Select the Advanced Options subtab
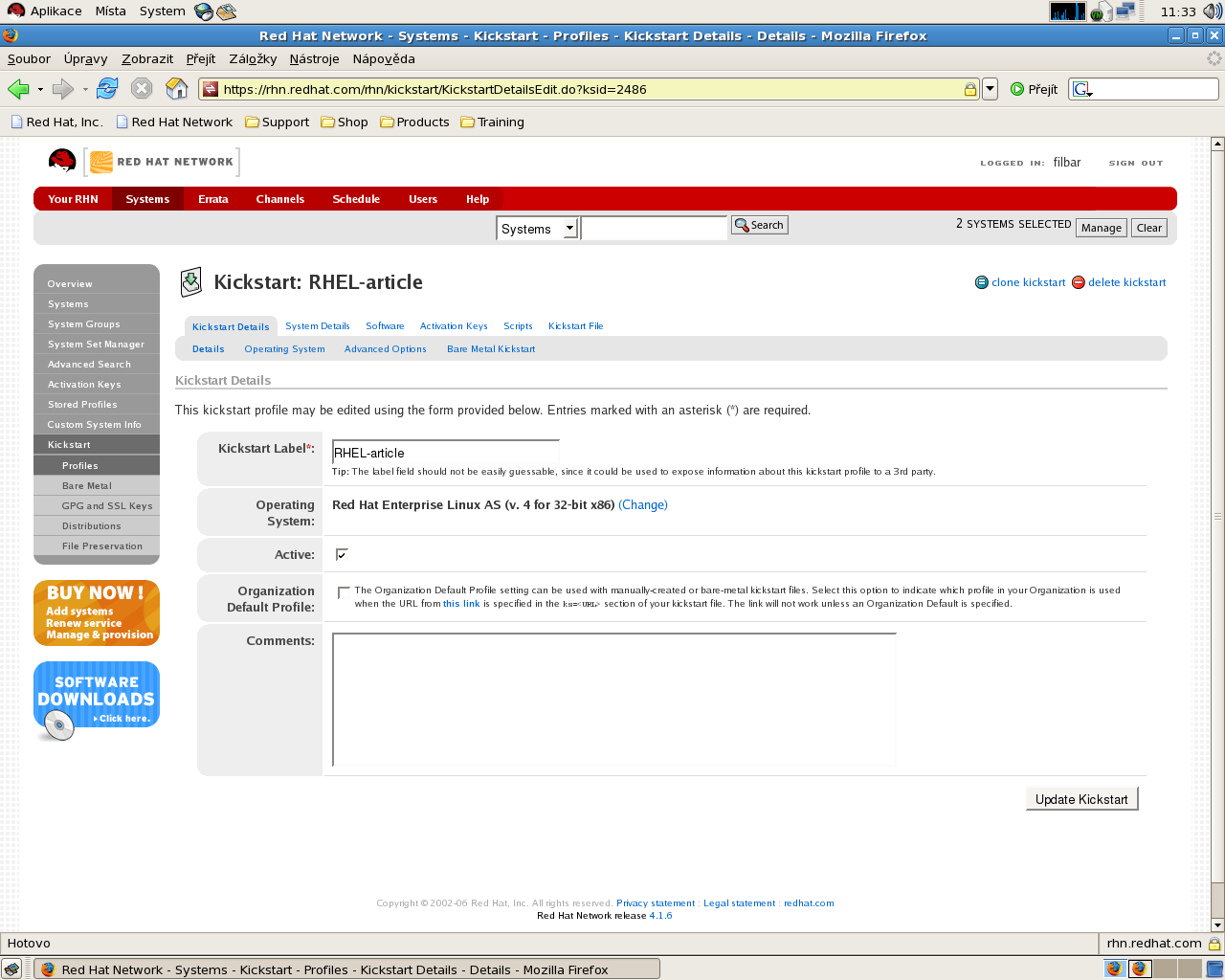Screen dimensions: 1225x980 coord(386,349)
